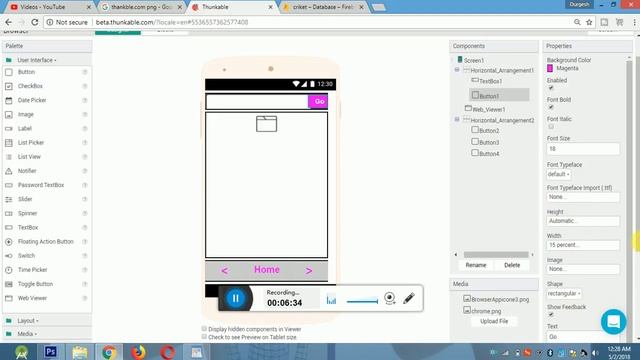Click the recorder webcam icon
The height and width of the screenshot is (360, 640).
click(390, 298)
